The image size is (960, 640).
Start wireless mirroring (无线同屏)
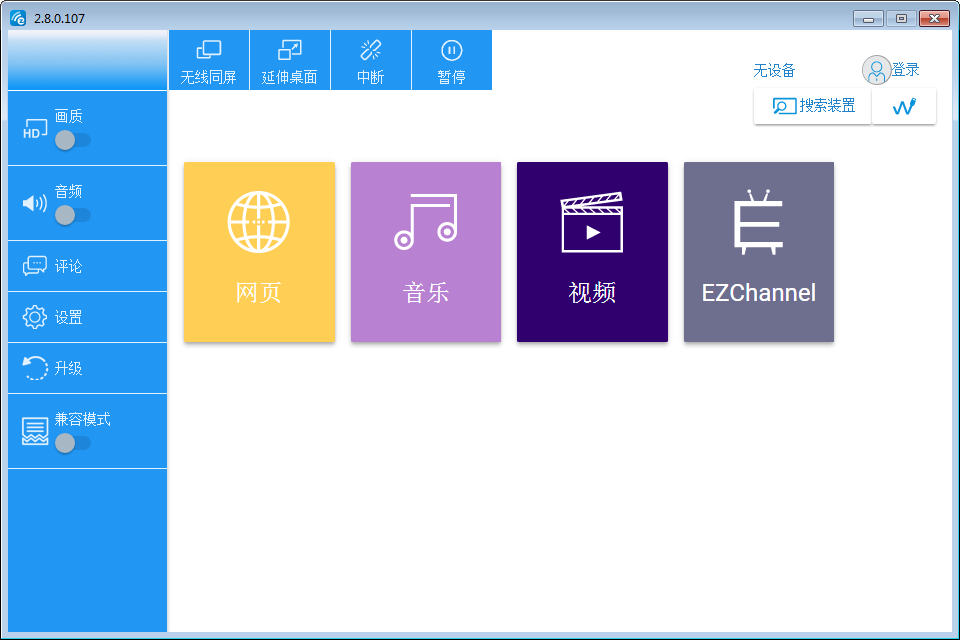tap(209, 60)
